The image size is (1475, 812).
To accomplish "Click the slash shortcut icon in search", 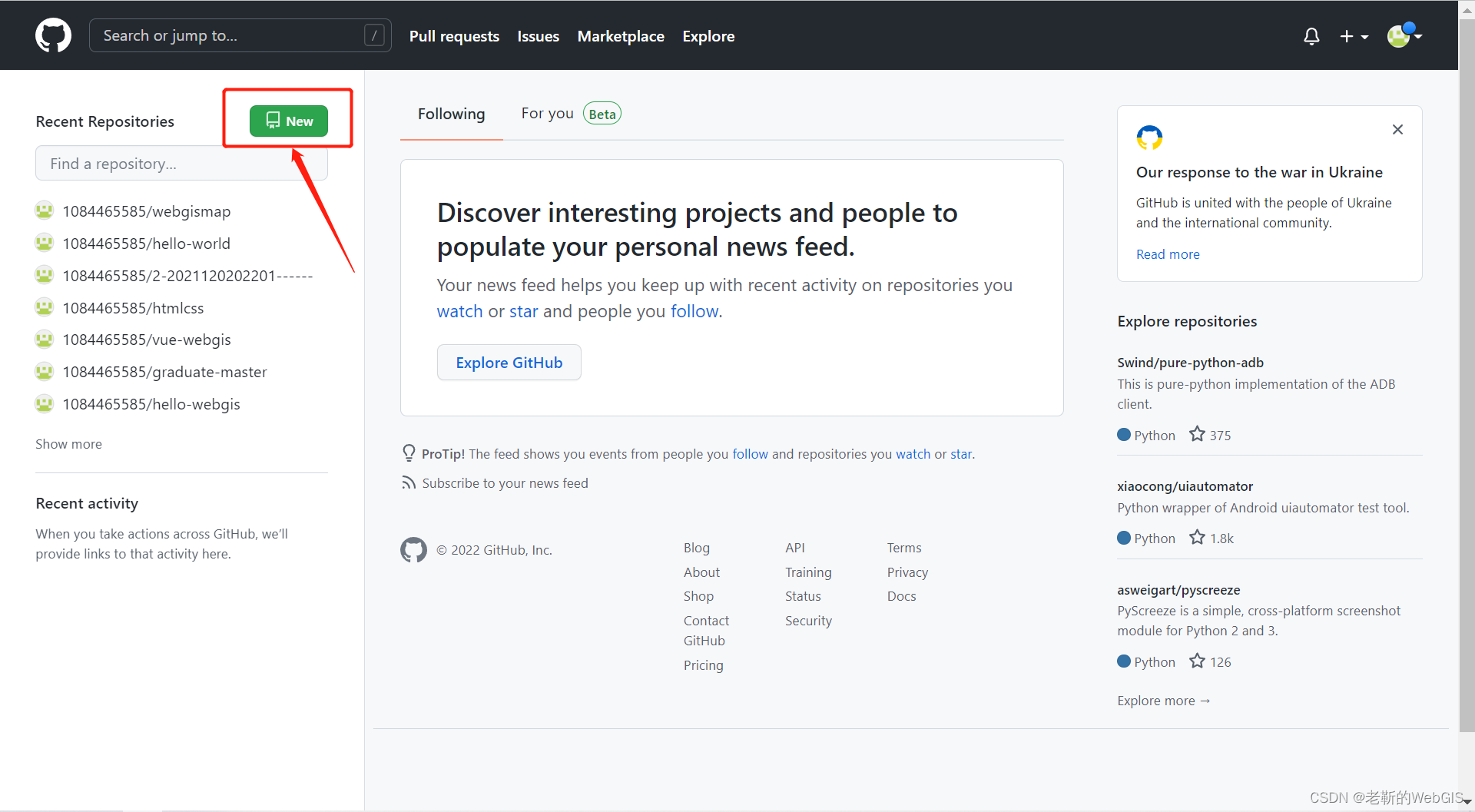I will (x=374, y=35).
